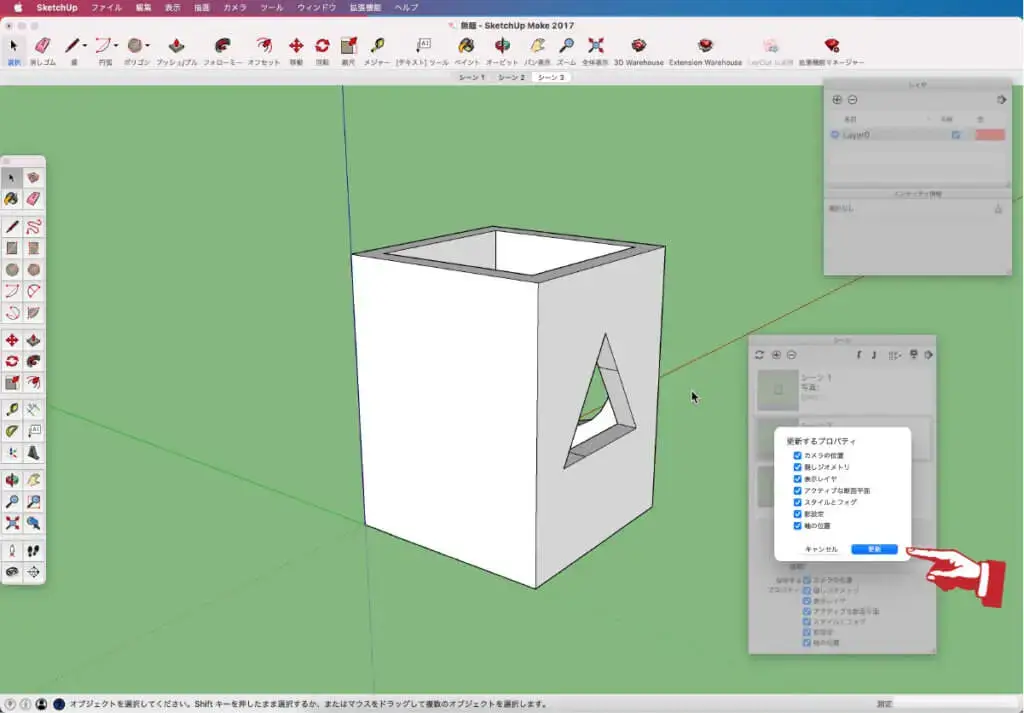Expand the arc tool dropdown arrow
Screen dimensions: 1024x713
pos(117,45)
